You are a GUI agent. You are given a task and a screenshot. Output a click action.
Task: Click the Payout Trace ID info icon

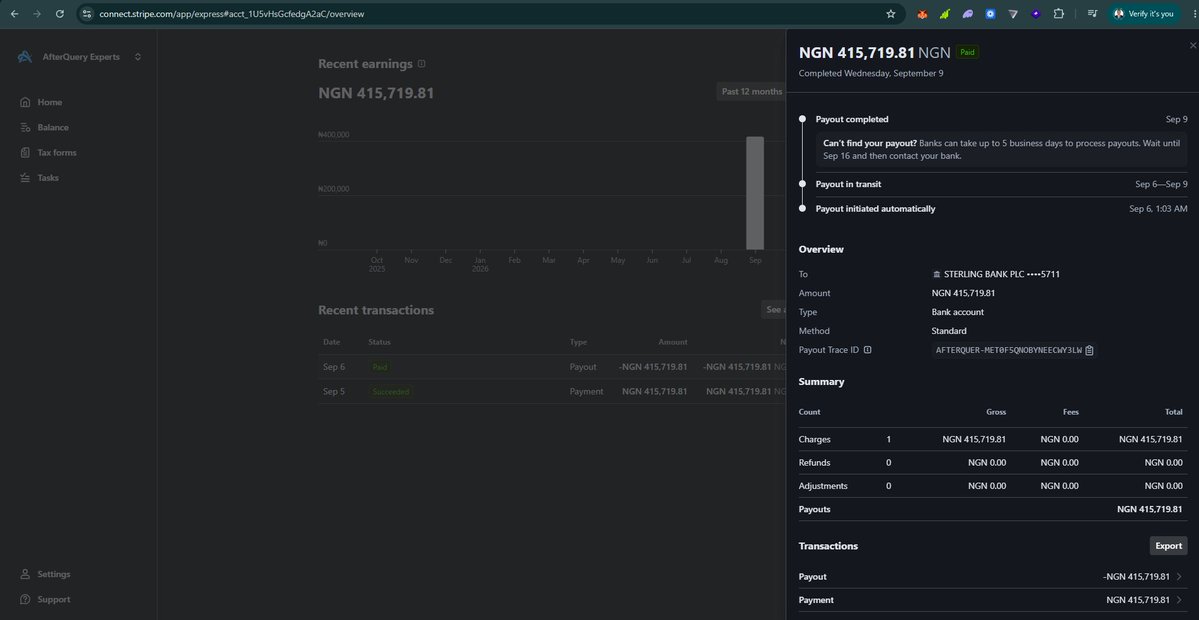pos(868,350)
